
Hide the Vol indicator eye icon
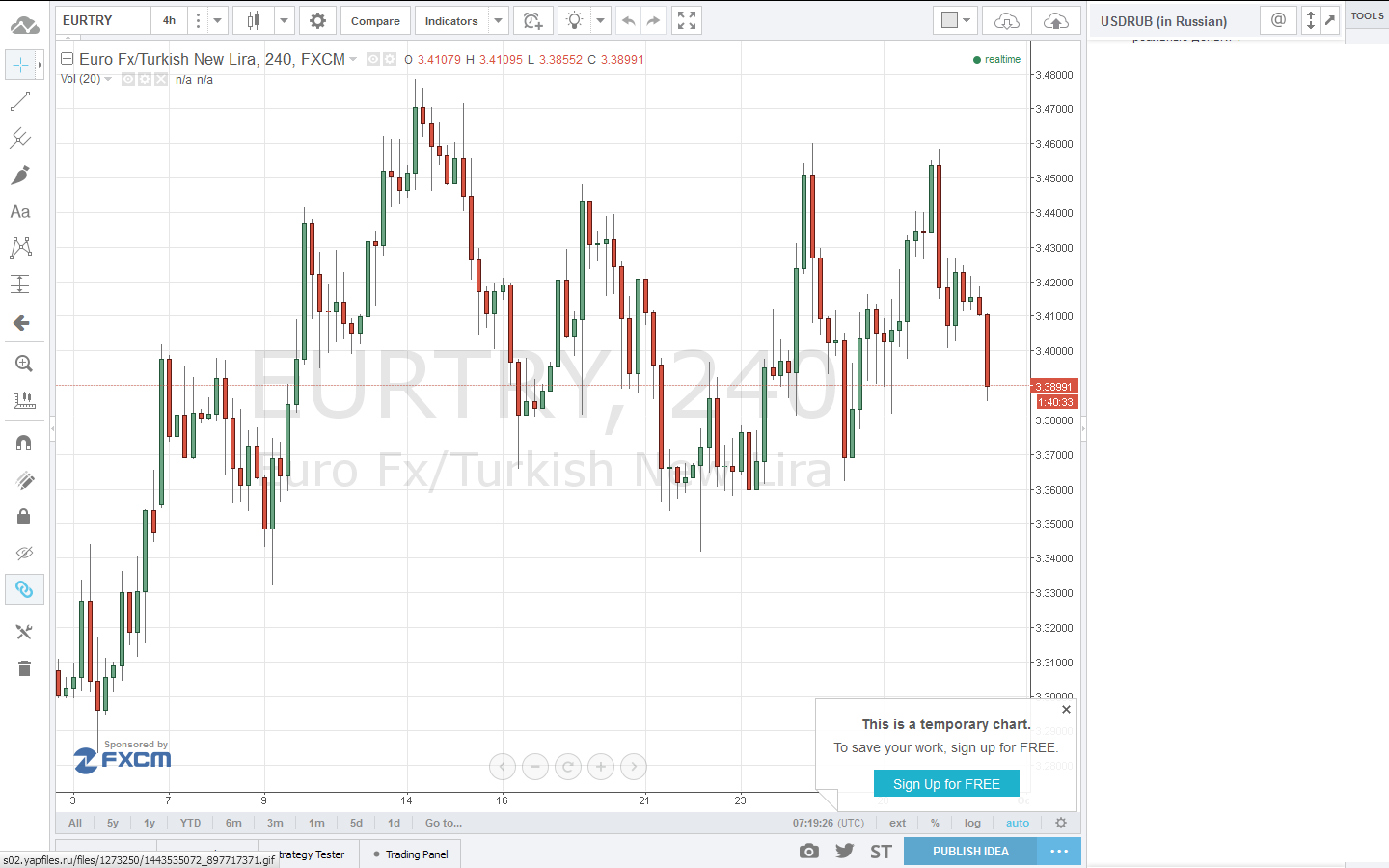point(128,79)
